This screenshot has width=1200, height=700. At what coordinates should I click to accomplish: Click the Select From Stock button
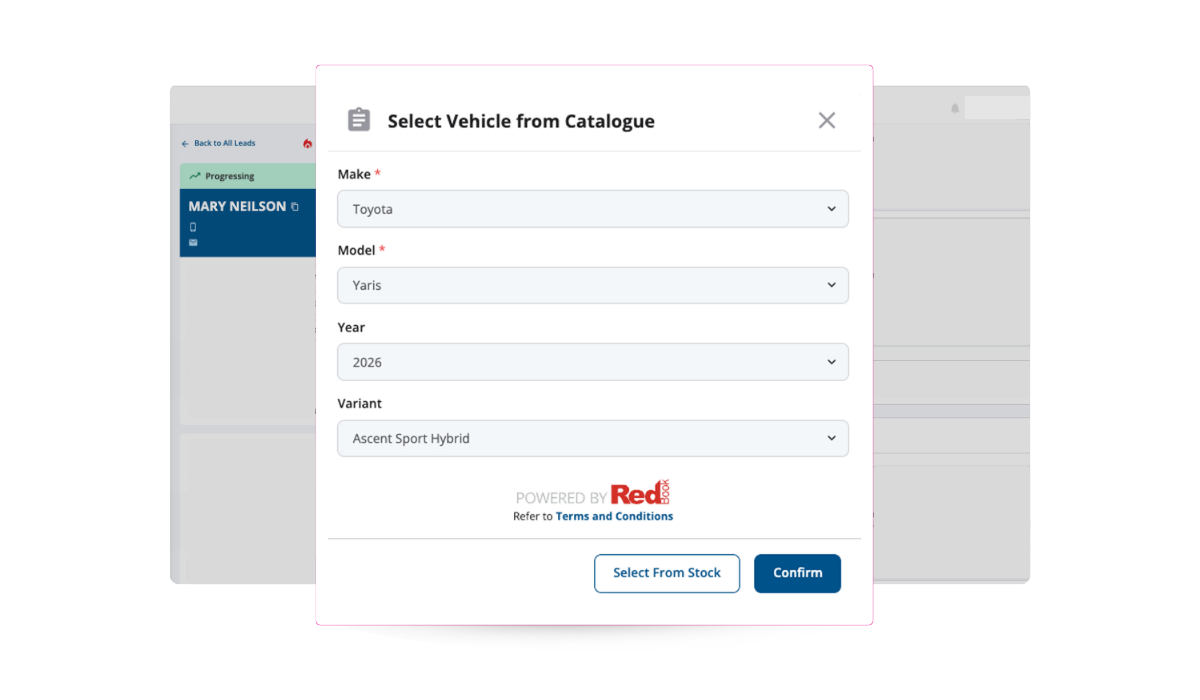click(x=667, y=573)
